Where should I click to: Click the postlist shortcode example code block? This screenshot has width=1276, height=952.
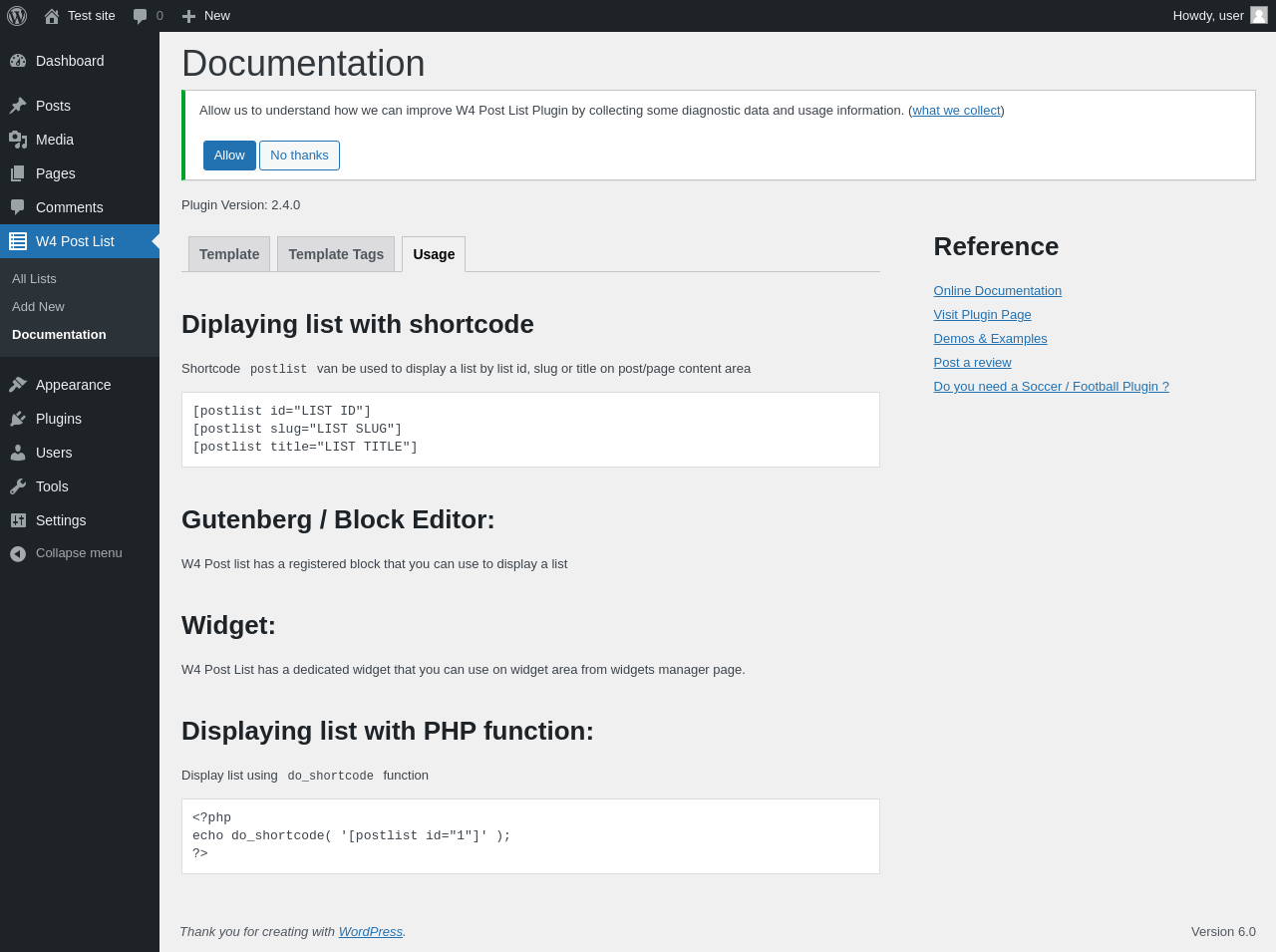tap(530, 430)
